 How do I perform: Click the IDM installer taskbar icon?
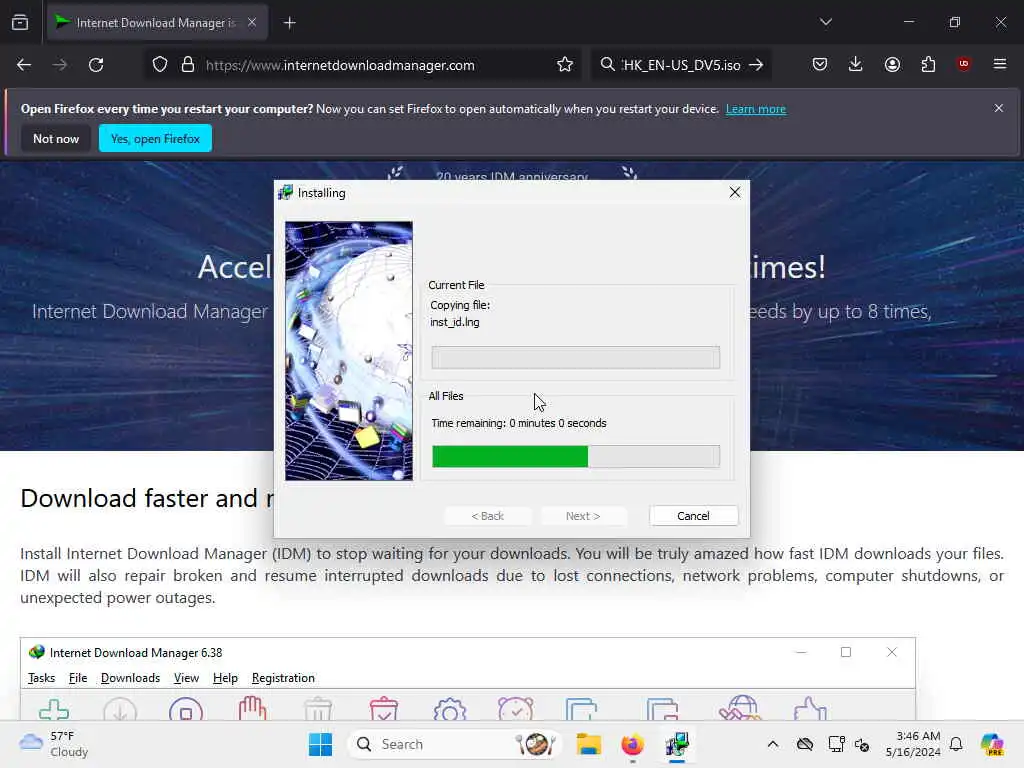(x=677, y=744)
